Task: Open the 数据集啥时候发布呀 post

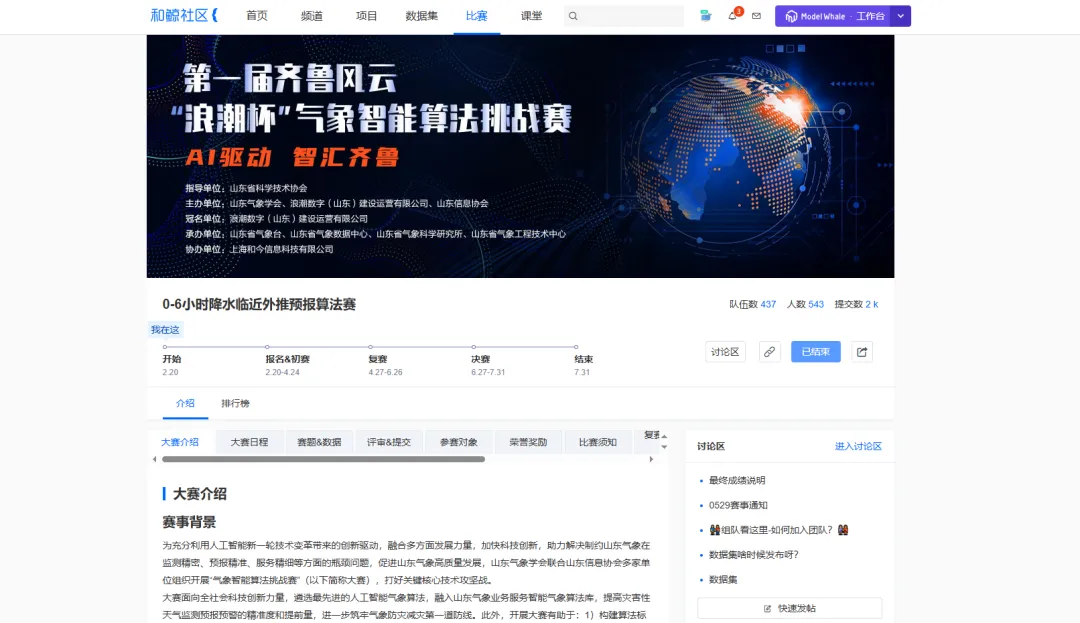Action: [754, 555]
